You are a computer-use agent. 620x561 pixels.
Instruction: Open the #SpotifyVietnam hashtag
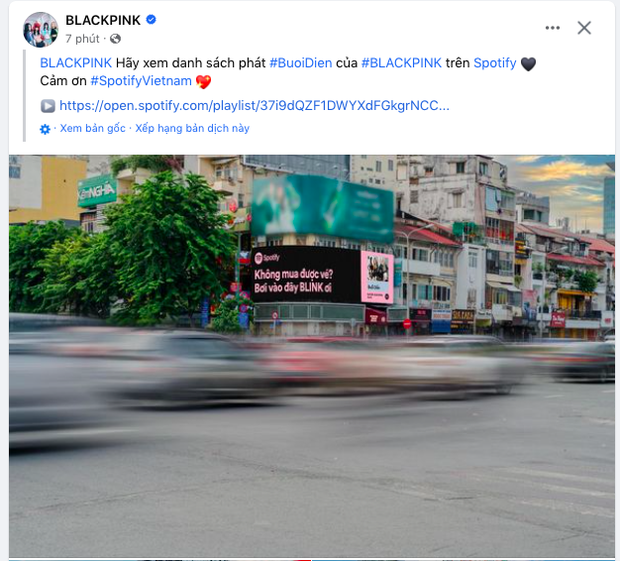pos(141,81)
